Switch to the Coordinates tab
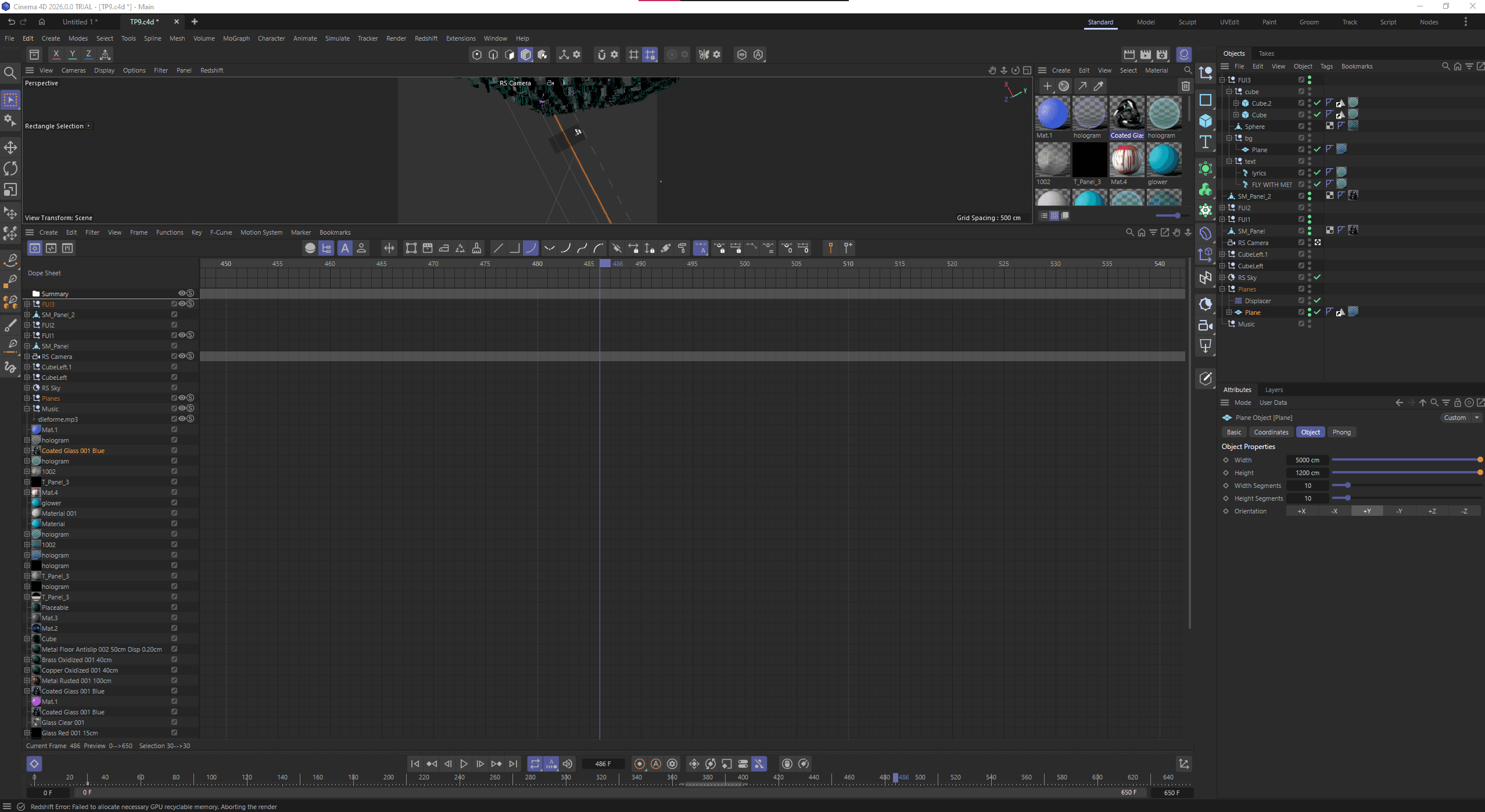This screenshot has width=1485, height=812. [x=1271, y=432]
